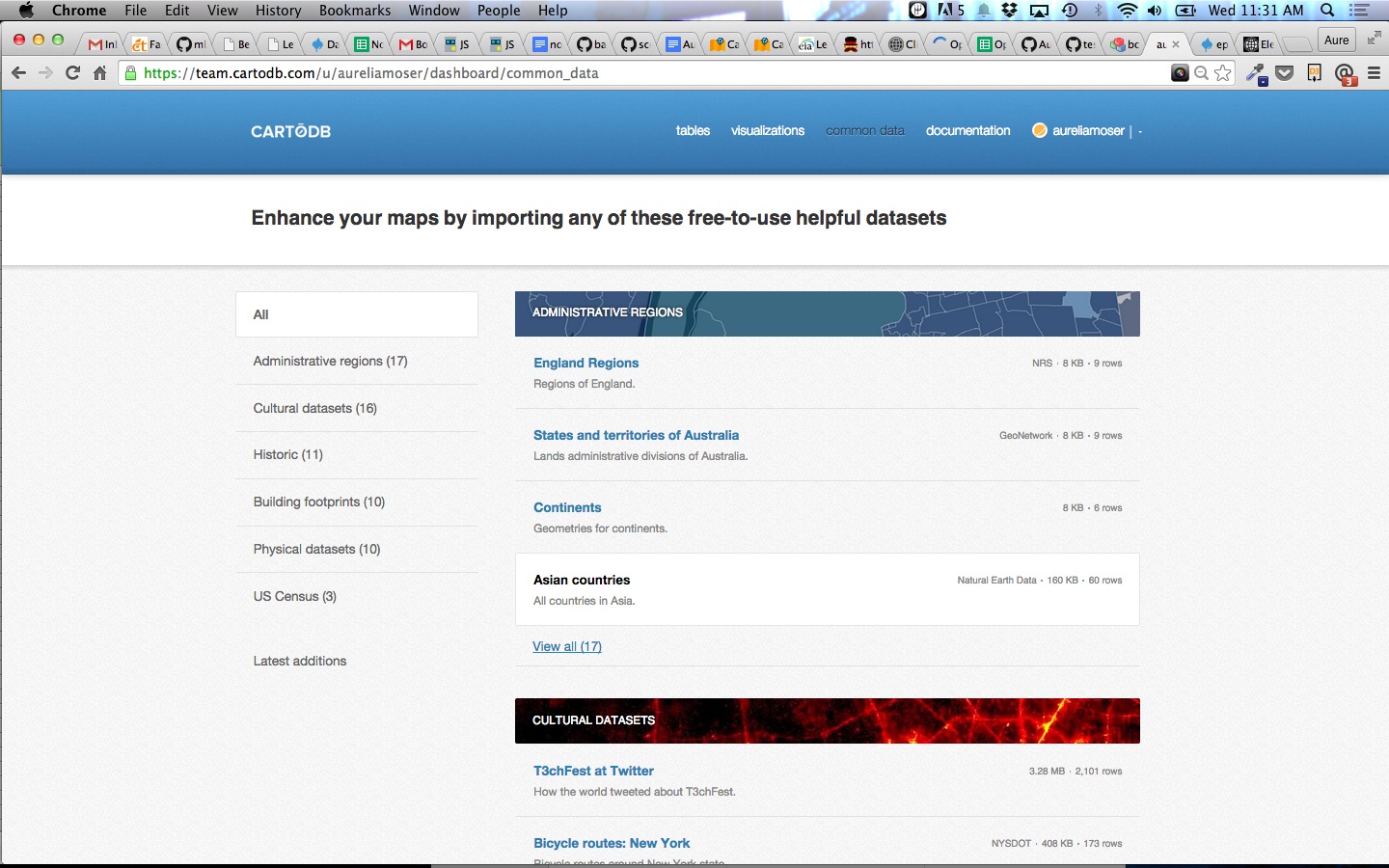This screenshot has height=868, width=1389.
Task: Click the orange user avatar next to aureliamoser
Action: (x=1039, y=130)
